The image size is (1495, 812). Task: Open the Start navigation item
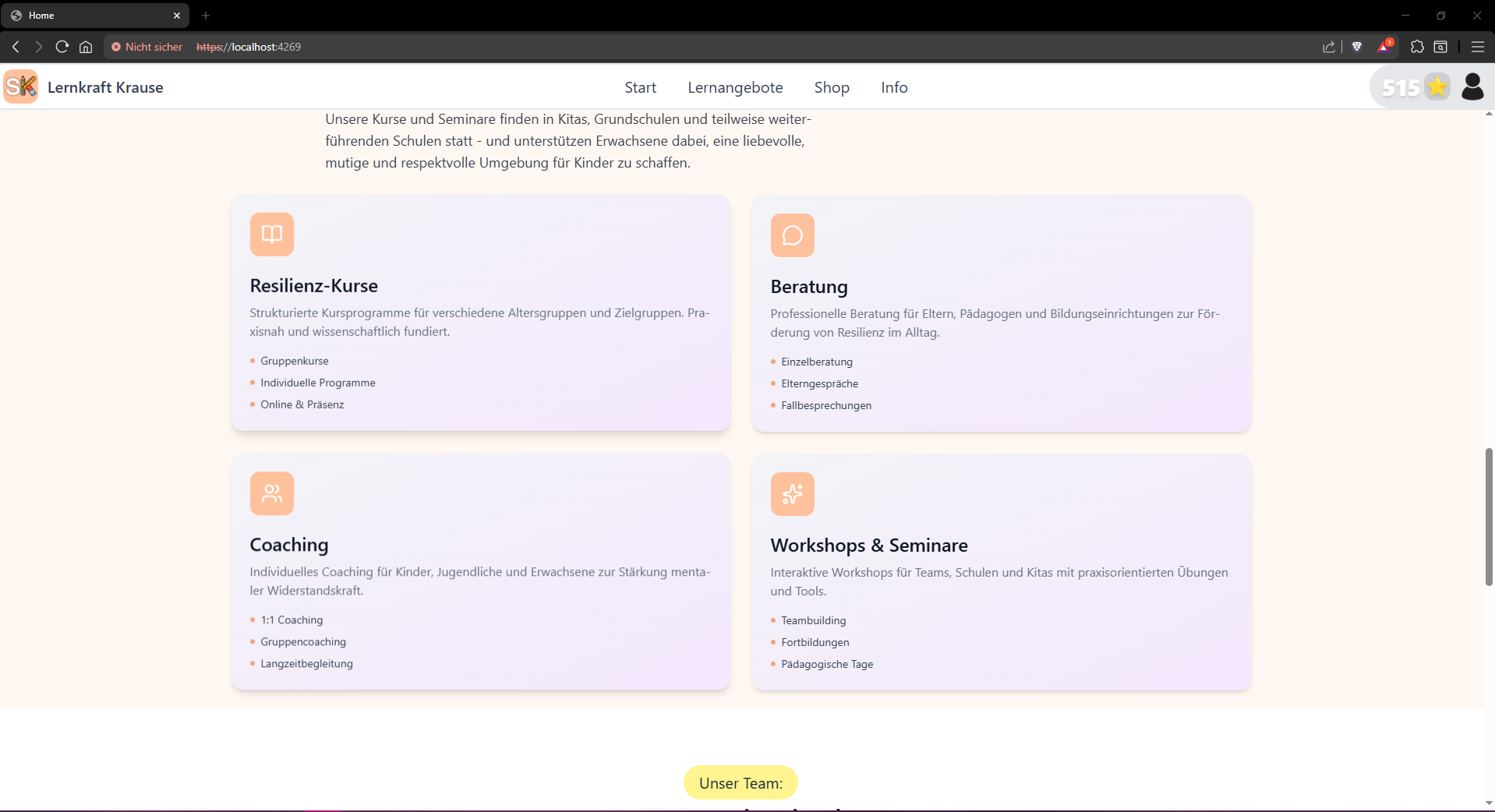[x=640, y=87]
